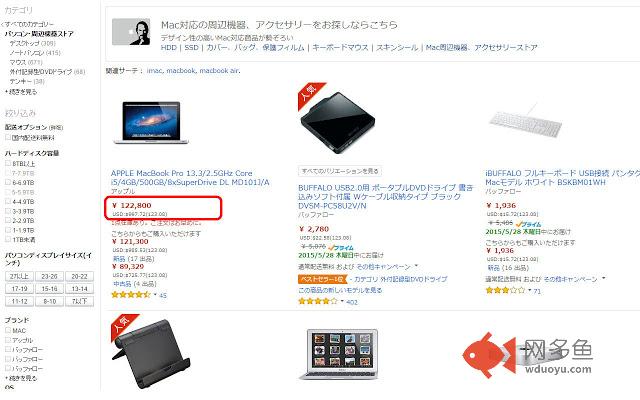The image size is (640, 400).
Task: Click the black tablet stand image
Action: coord(151,353)
